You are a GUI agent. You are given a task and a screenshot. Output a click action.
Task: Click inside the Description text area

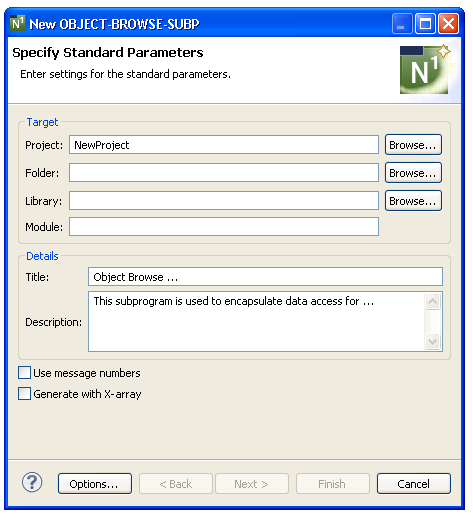click(257, 322)
